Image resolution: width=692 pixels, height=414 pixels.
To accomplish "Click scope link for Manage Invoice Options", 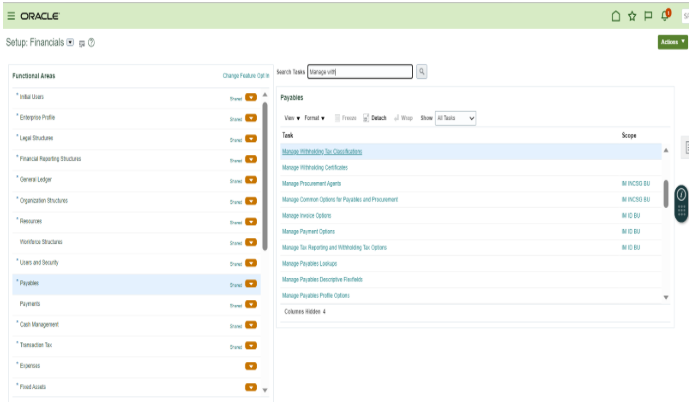I will point(631,215).
